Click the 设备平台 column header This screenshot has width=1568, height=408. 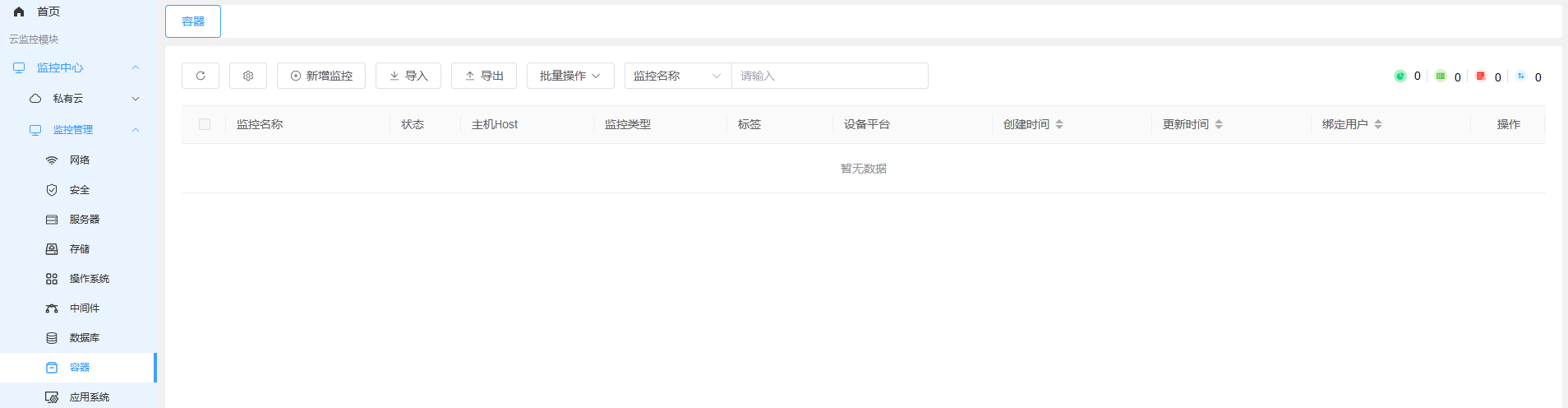click(867, 124)
